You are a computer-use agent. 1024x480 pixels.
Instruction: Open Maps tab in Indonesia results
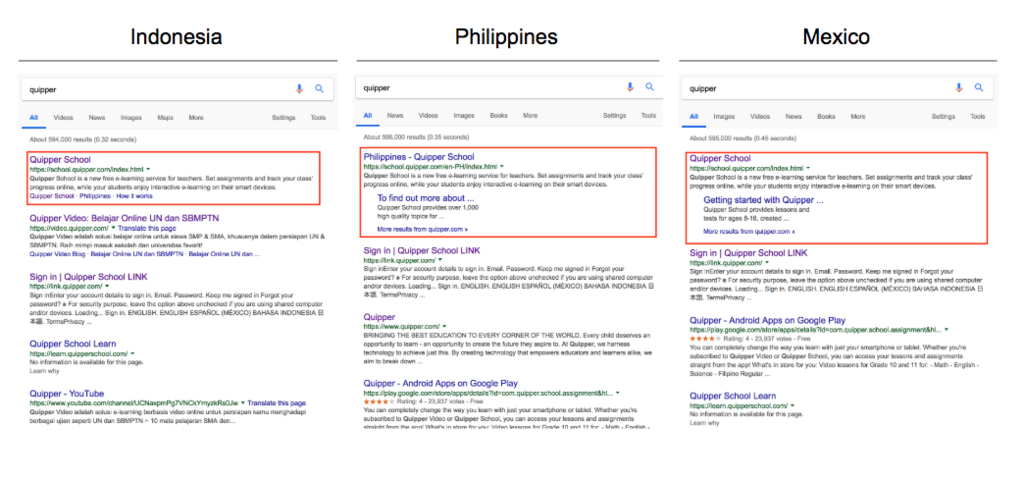click(x=165, y=118)
